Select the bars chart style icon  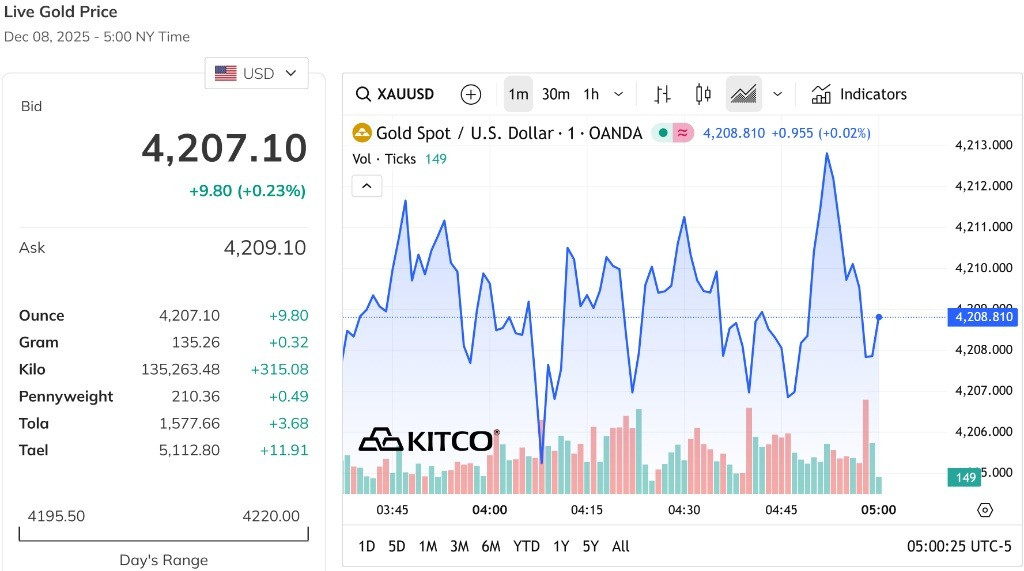[x=662, y=94]
